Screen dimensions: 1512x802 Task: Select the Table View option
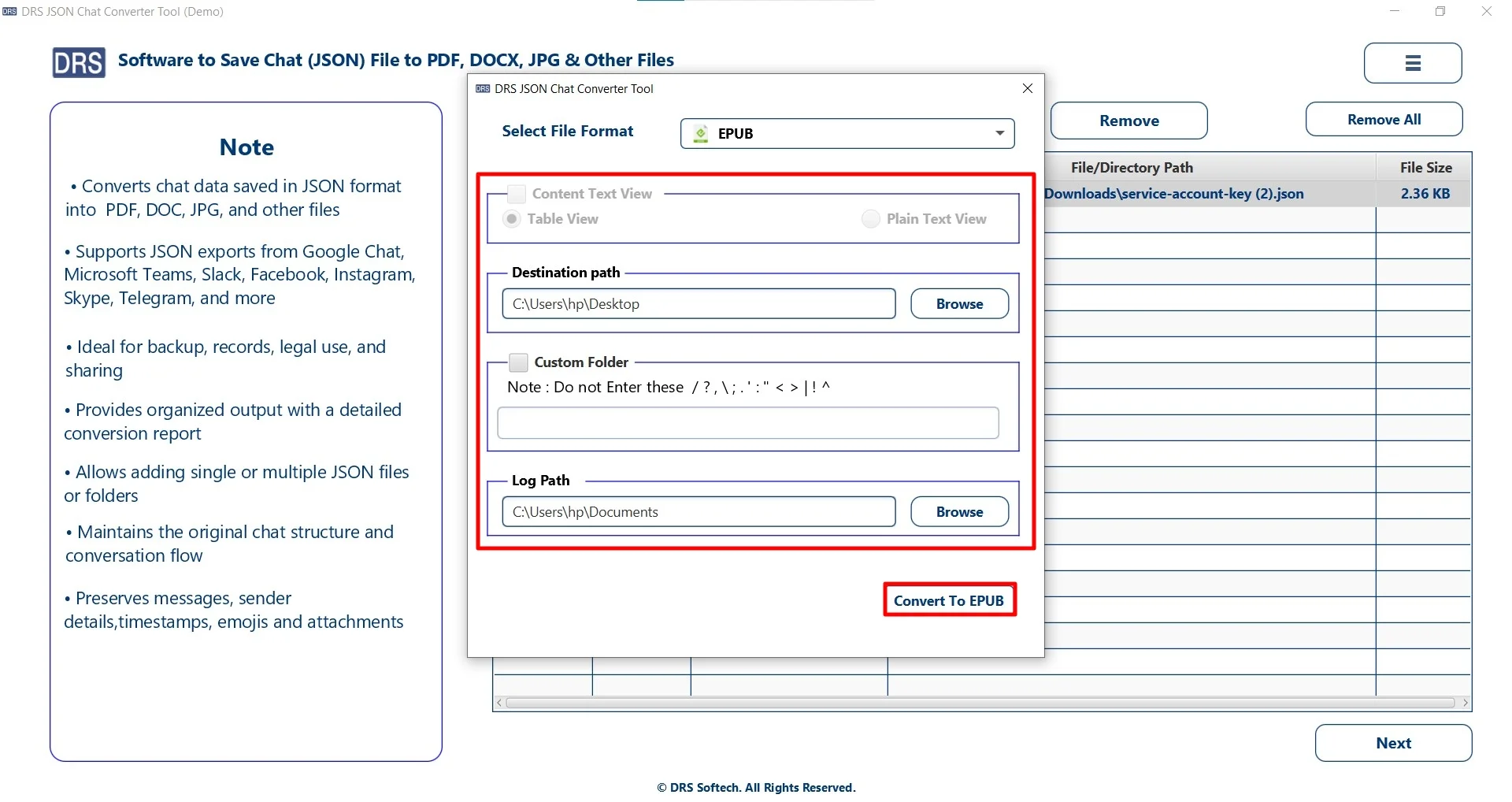[512, 219]
